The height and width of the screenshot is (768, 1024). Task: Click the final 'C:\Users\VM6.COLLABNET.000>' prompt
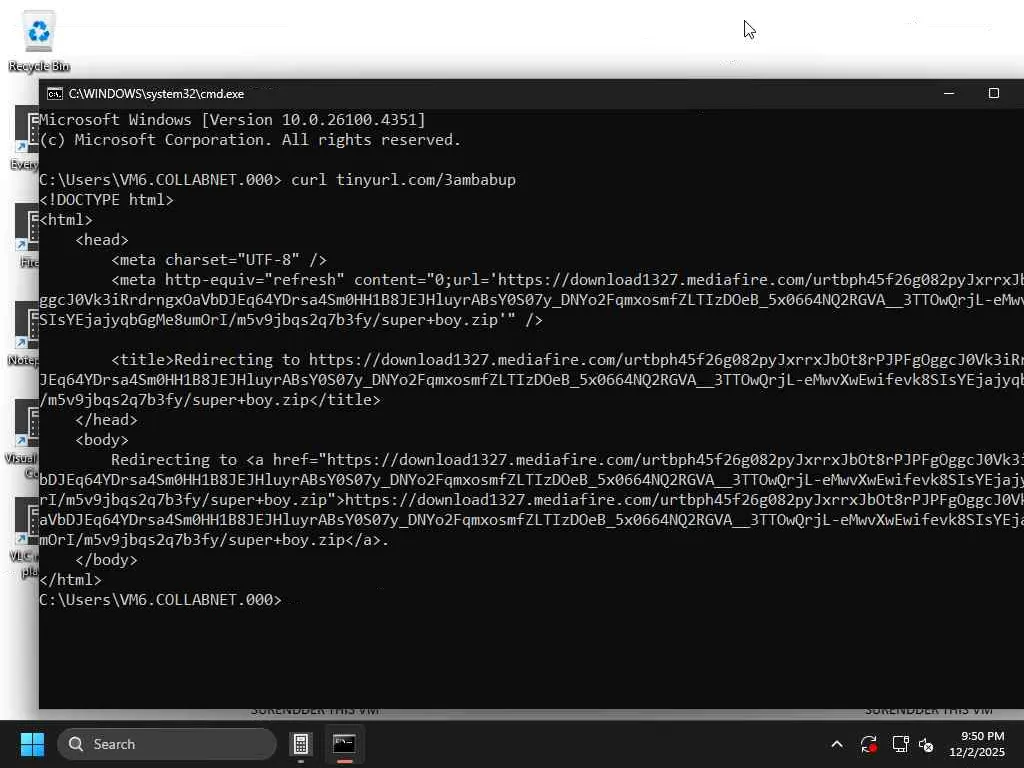(161, 600)
